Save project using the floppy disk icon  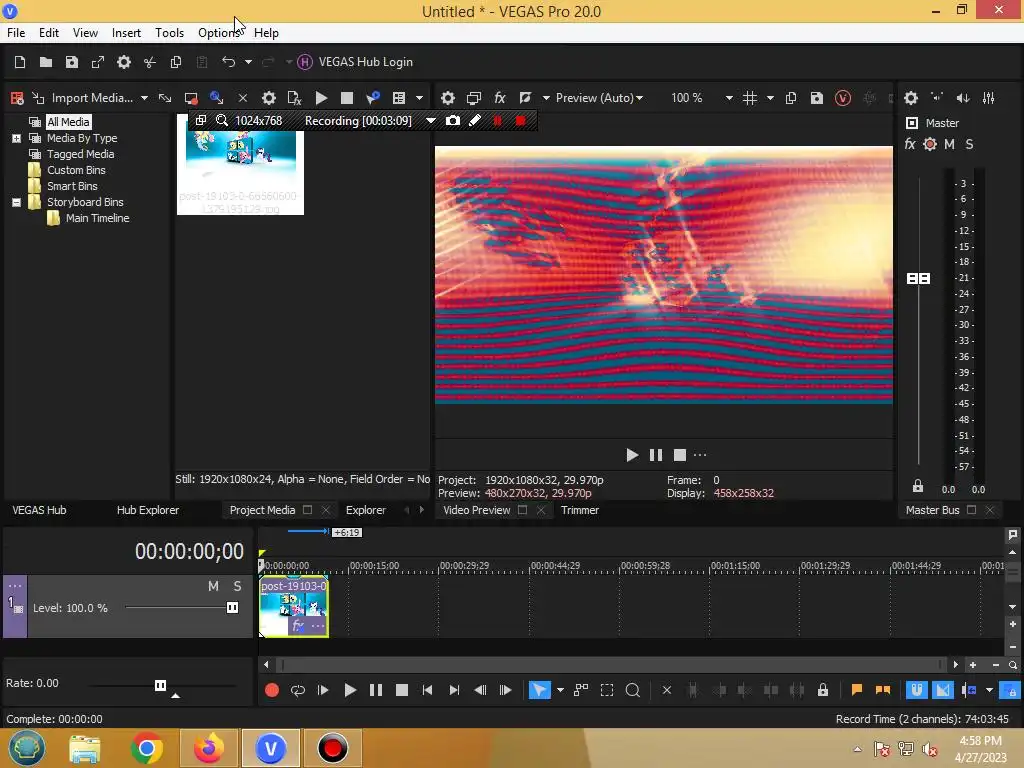[72, 62]
